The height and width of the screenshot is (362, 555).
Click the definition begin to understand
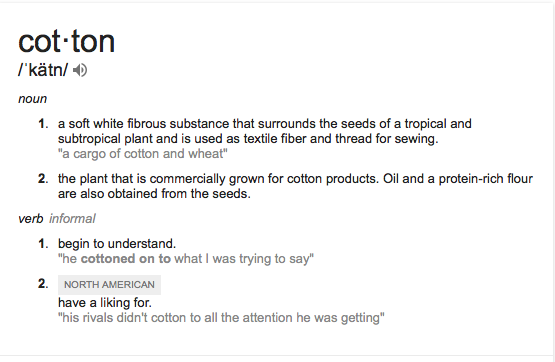[x=117, y=244]
